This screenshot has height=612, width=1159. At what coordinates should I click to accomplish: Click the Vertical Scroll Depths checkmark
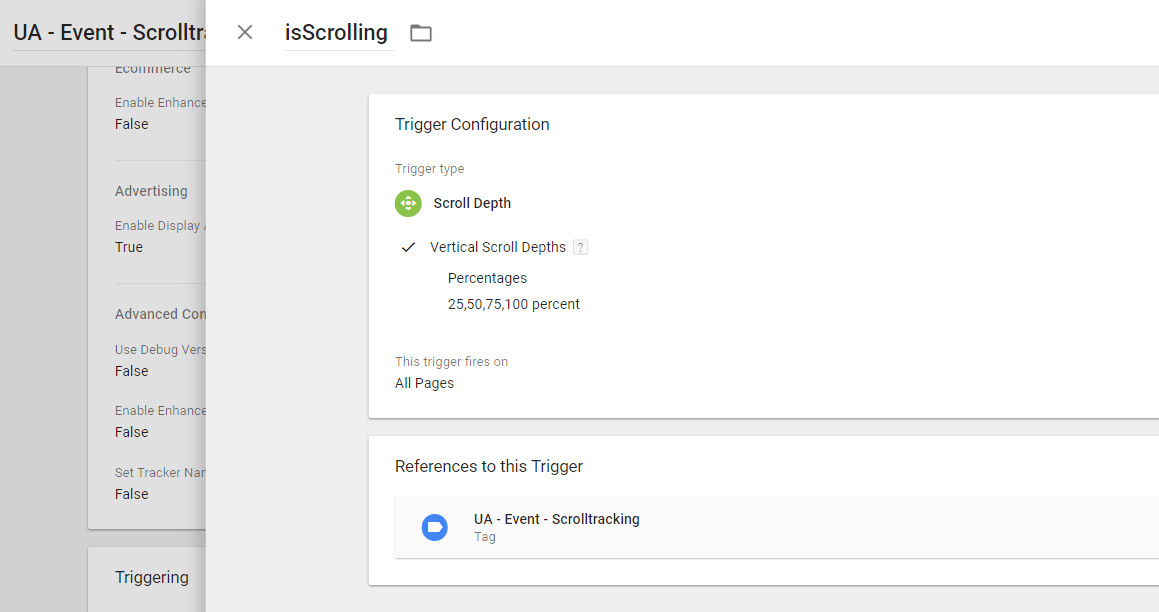[x=408, y=247]
